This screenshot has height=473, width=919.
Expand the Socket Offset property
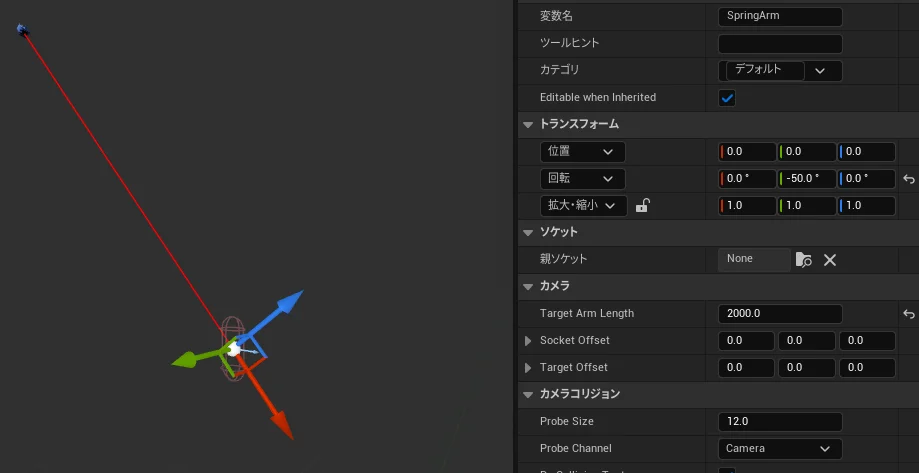[x=528, y=341]
